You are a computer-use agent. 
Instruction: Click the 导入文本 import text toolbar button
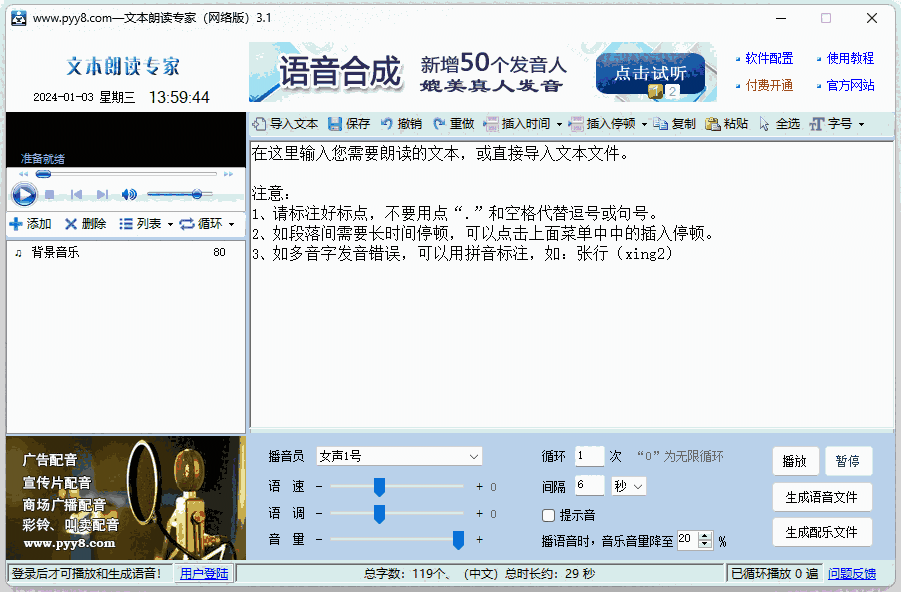pos(286,124)
